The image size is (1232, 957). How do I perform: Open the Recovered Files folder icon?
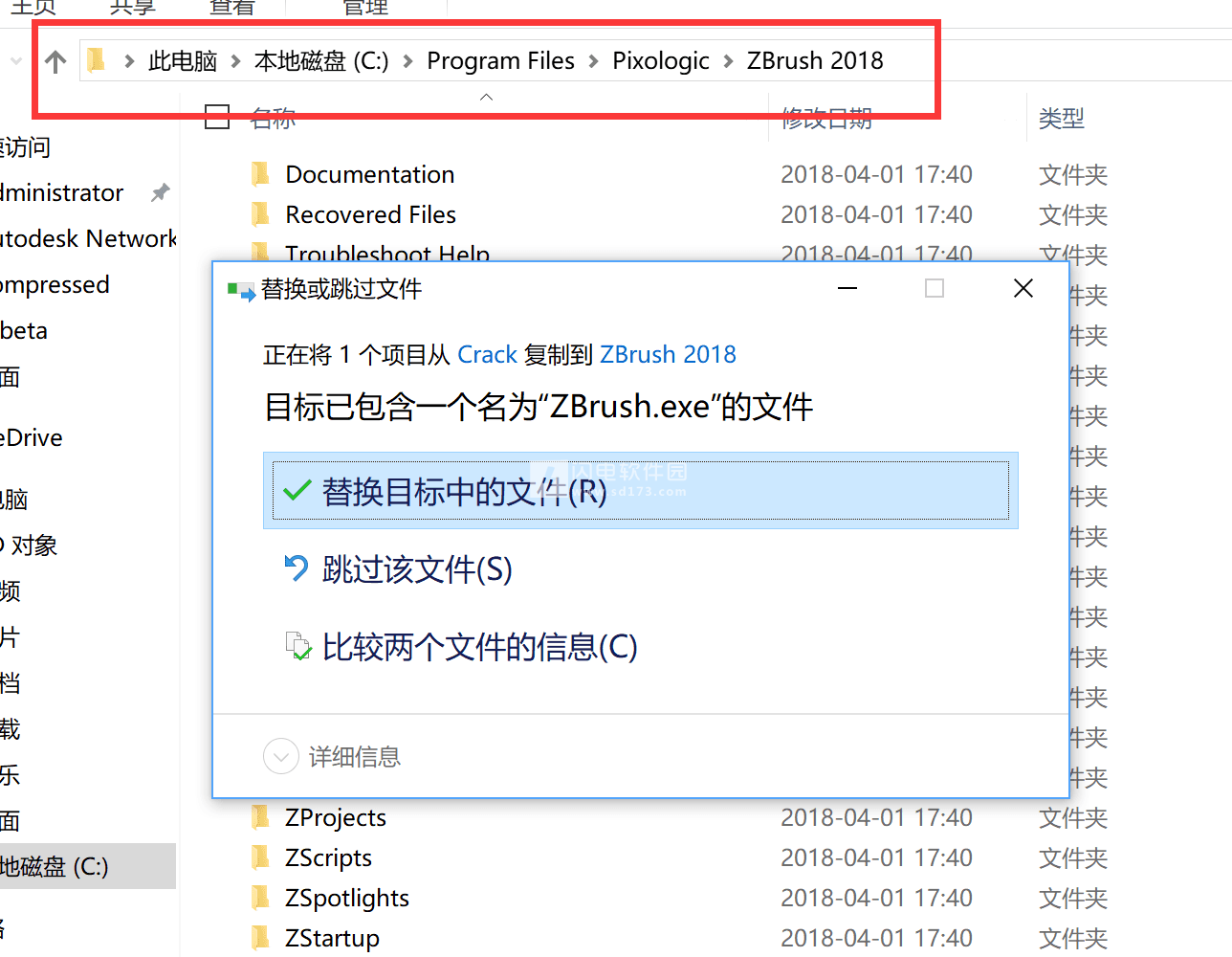coord(260,214)
